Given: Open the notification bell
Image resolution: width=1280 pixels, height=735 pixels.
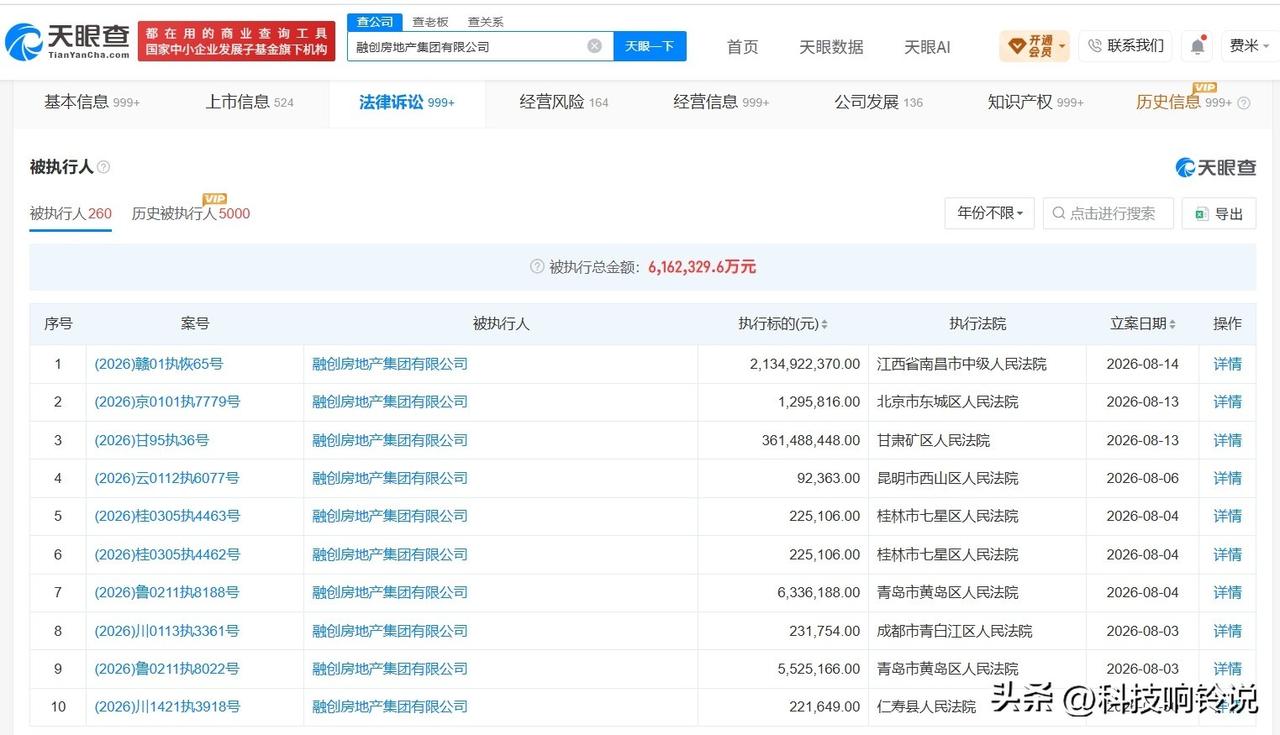Looking at the screenshot, I should click(1197, 46).
